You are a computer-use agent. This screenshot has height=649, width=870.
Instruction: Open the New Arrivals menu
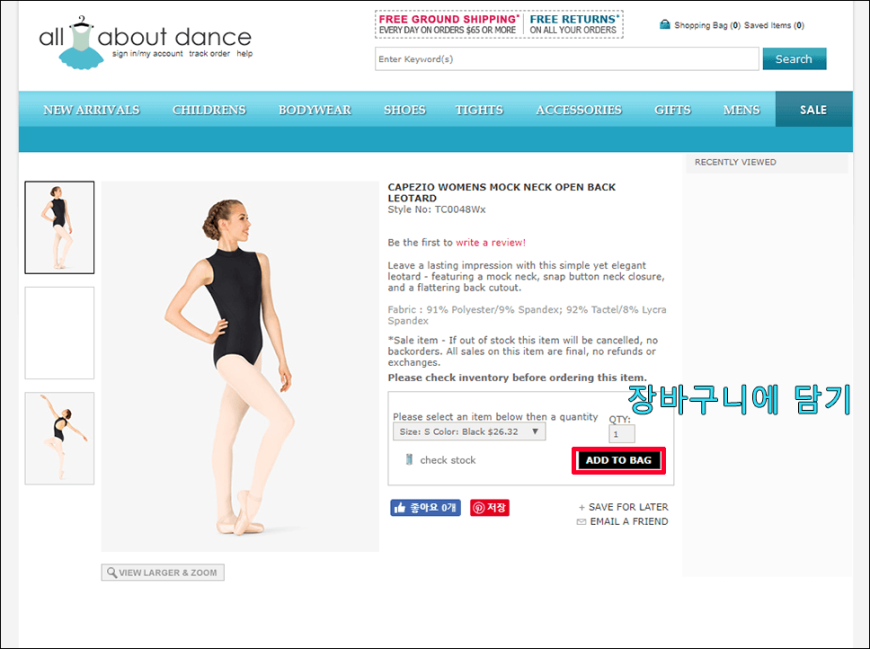pyautogui.click(x=92, y=110)
